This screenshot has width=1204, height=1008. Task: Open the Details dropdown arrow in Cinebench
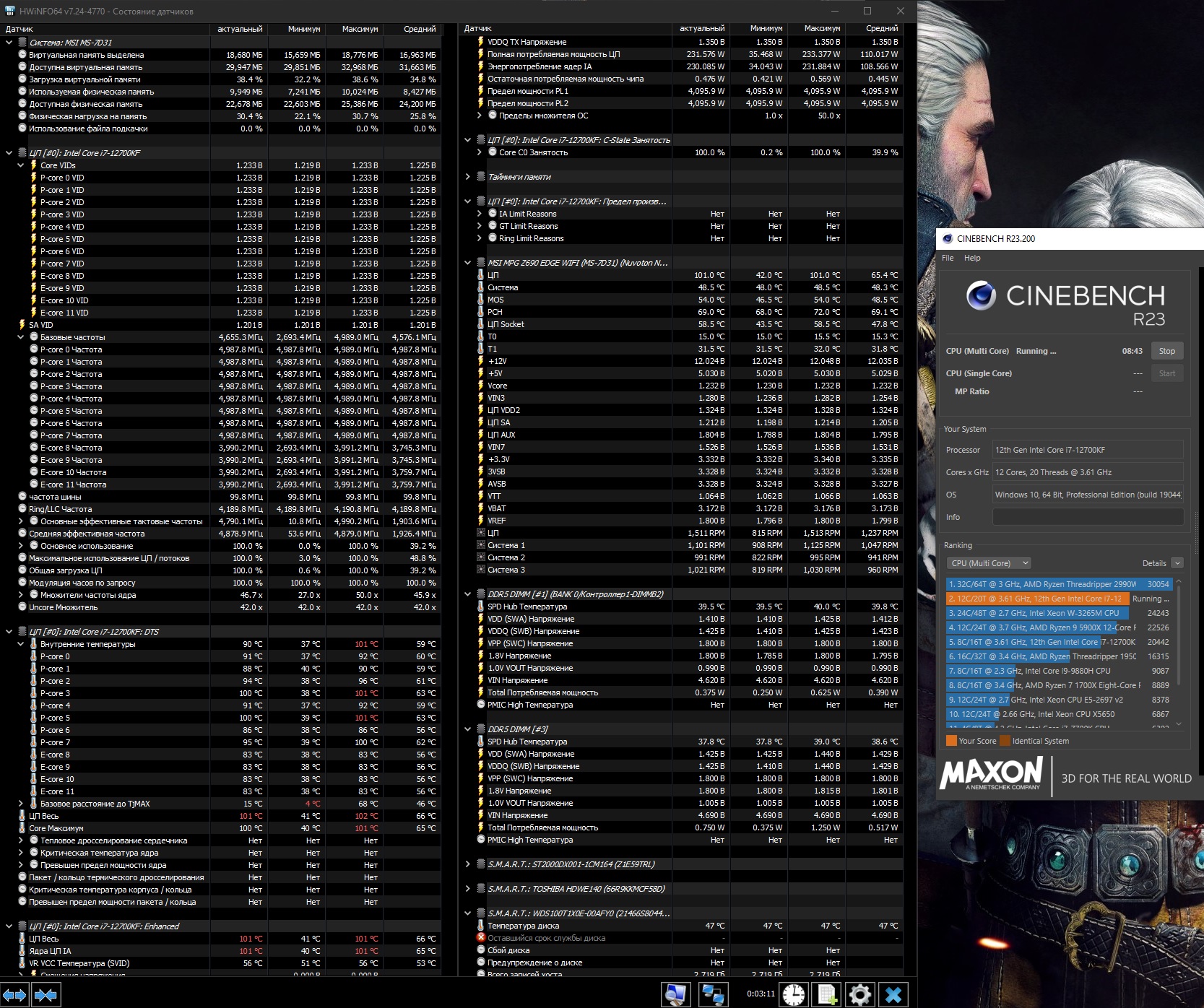tap(1177, 563)
